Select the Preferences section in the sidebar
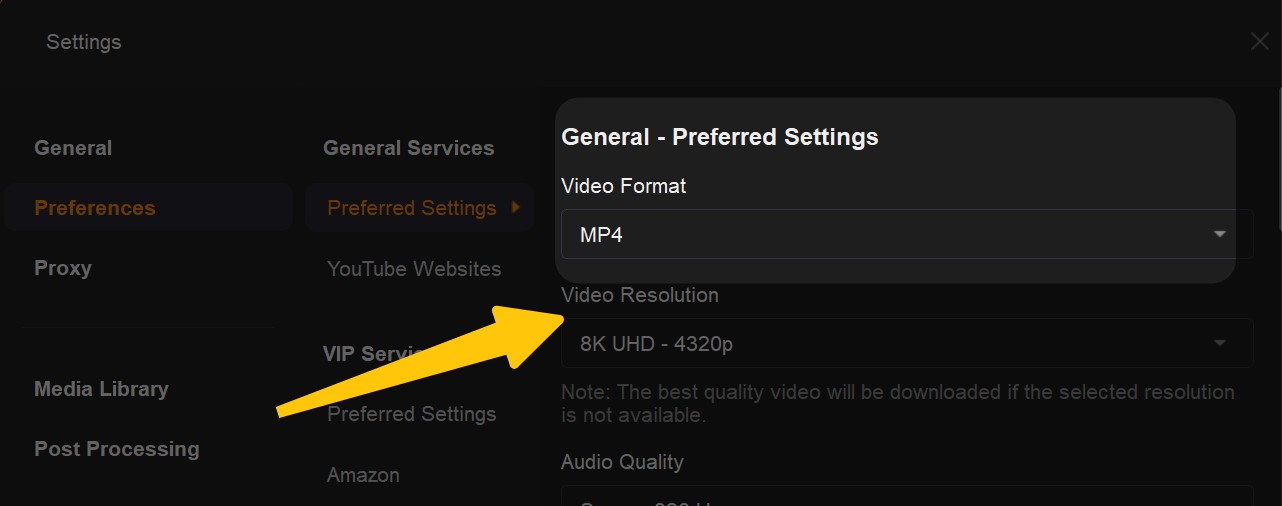Screen dimensions: 1282x506 (95, 208)
